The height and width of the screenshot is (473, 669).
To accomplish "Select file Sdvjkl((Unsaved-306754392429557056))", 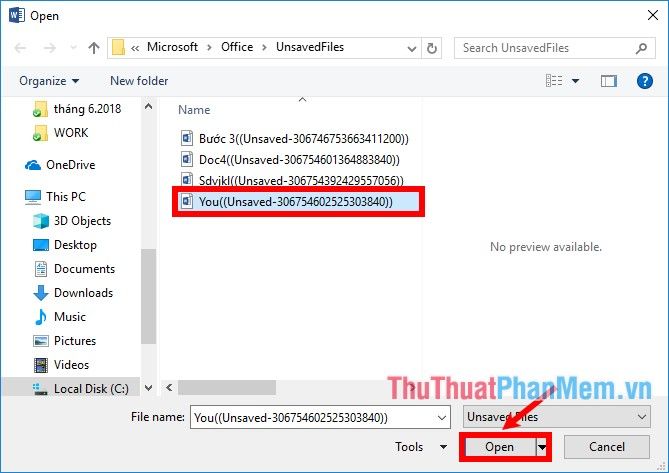I will (x=292, y=180).
